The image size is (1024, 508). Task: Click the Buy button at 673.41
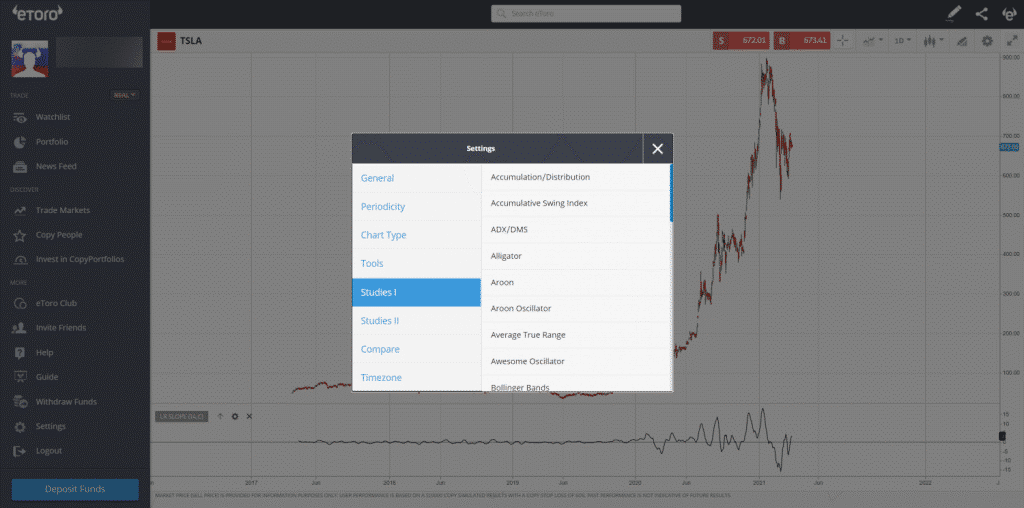point(803,40)
